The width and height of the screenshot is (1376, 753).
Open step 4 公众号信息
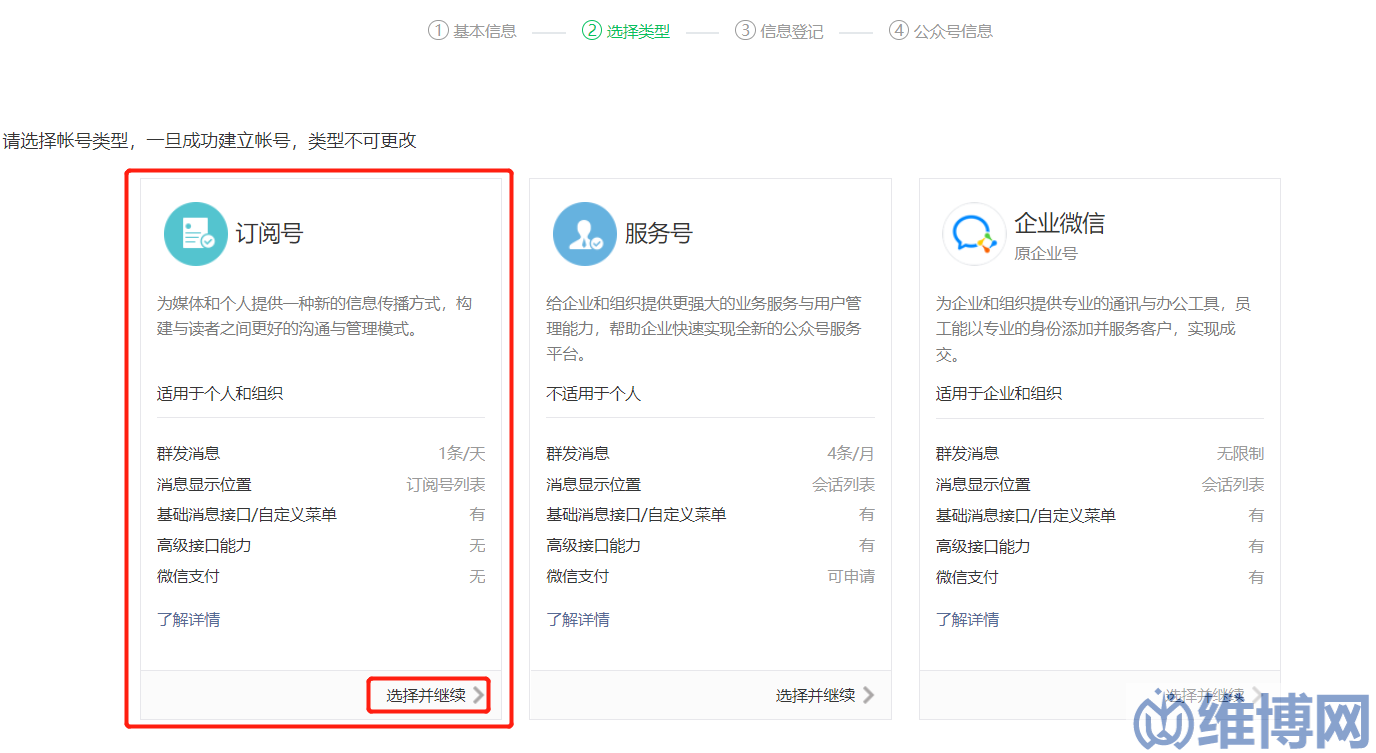tap(941, 31)
